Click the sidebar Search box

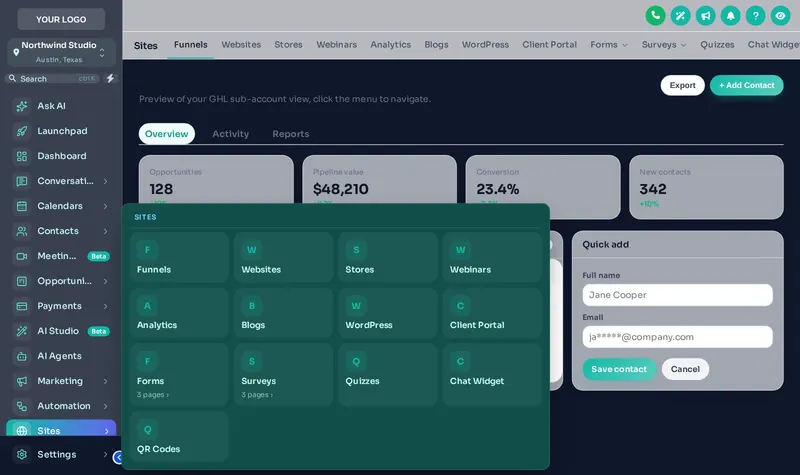(54, 79)
